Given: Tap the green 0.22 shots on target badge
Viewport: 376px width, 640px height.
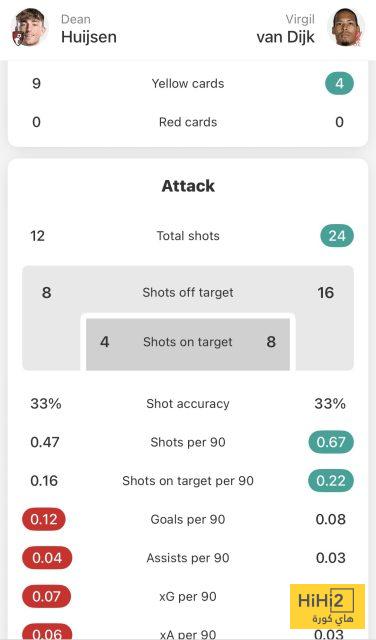Looking at the screenshot, I should (331, 480).
